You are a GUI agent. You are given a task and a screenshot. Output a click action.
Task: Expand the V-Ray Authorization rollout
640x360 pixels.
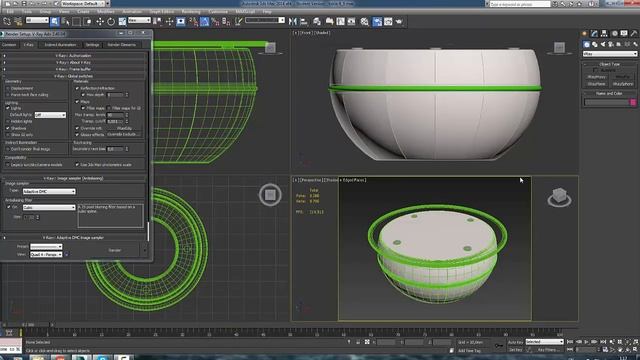(x=73, y=56)
